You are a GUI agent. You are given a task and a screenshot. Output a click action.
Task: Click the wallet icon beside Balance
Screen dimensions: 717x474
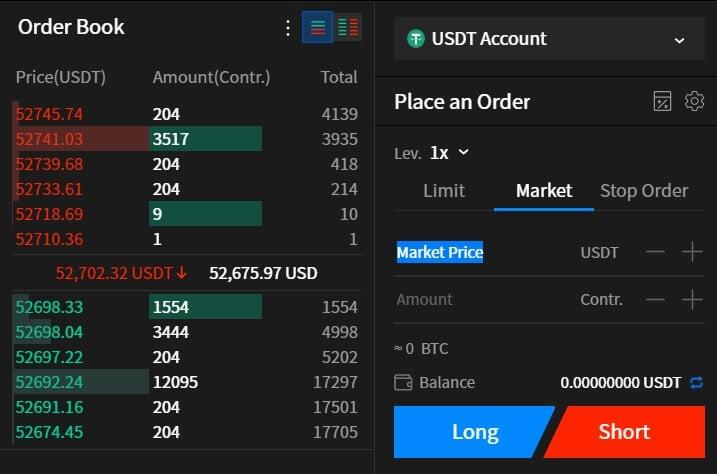pos(403,382)
